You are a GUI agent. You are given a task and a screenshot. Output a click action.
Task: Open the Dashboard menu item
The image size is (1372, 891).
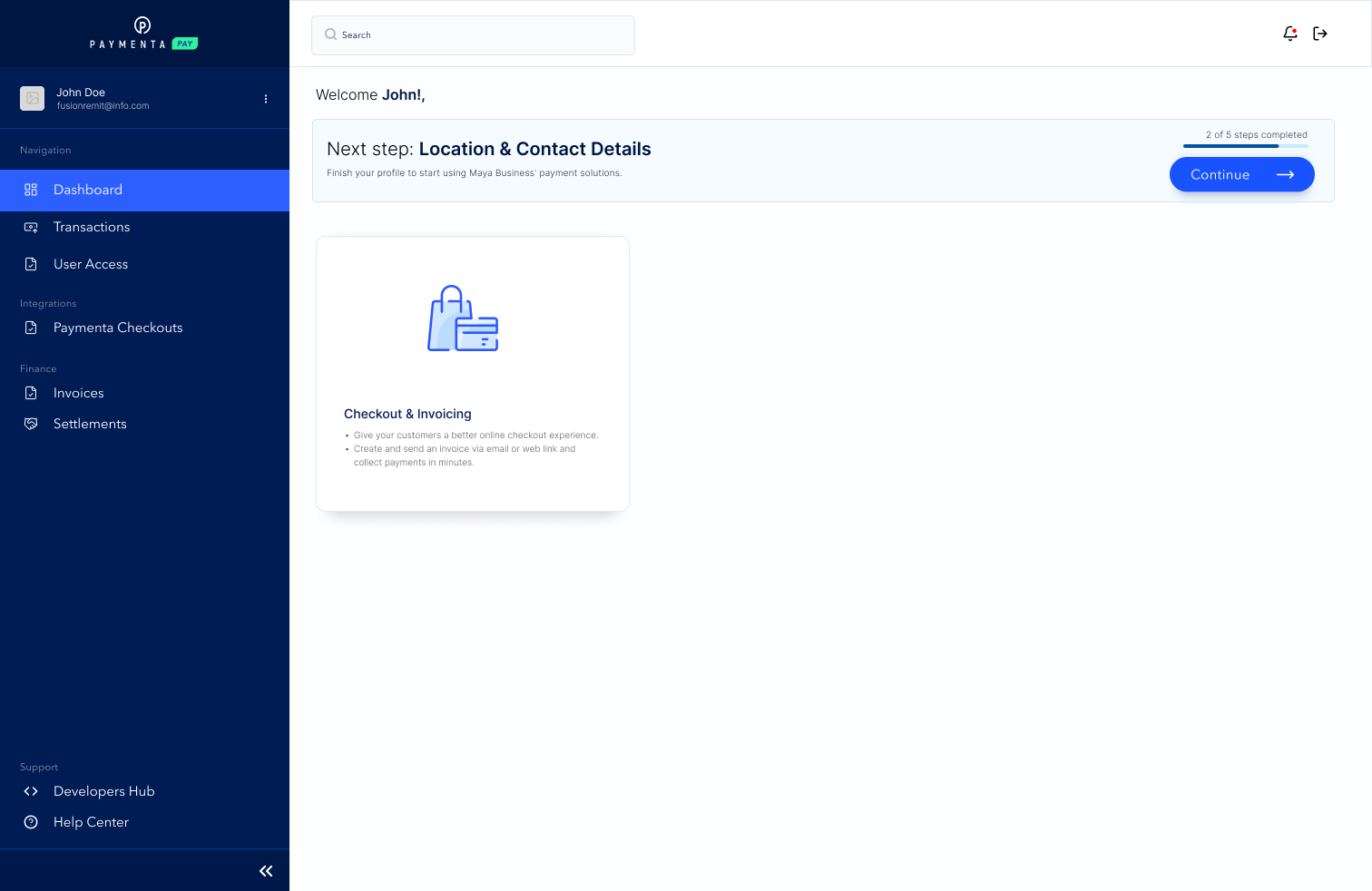88,190
